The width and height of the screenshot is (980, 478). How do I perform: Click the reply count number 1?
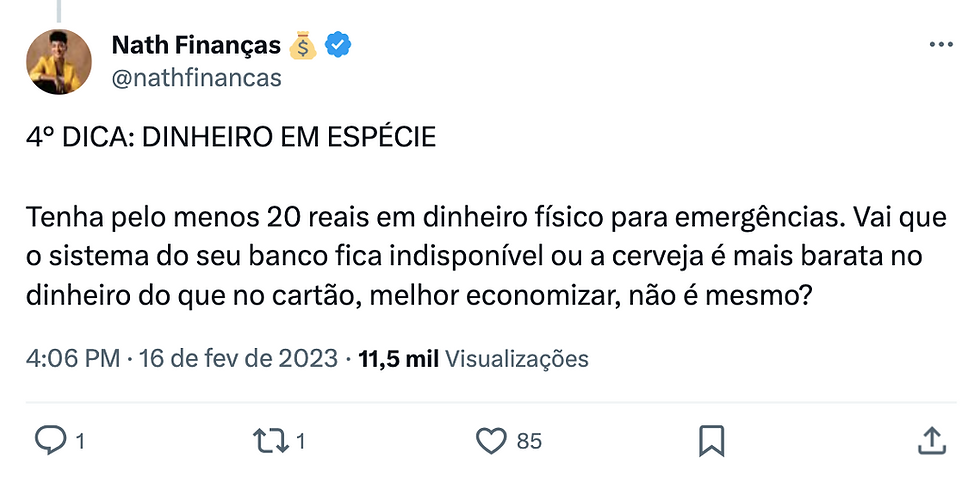79,441
